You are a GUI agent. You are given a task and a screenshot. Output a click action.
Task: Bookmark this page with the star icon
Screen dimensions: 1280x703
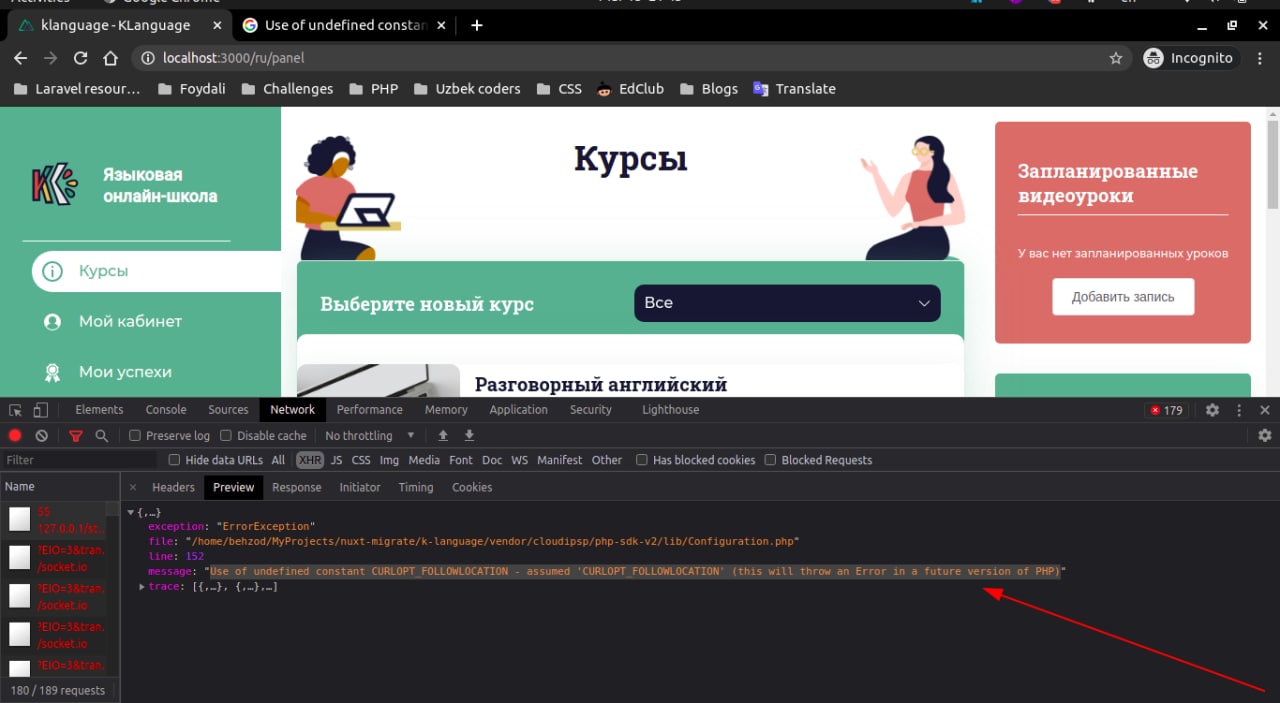[x=1116, y=58]
